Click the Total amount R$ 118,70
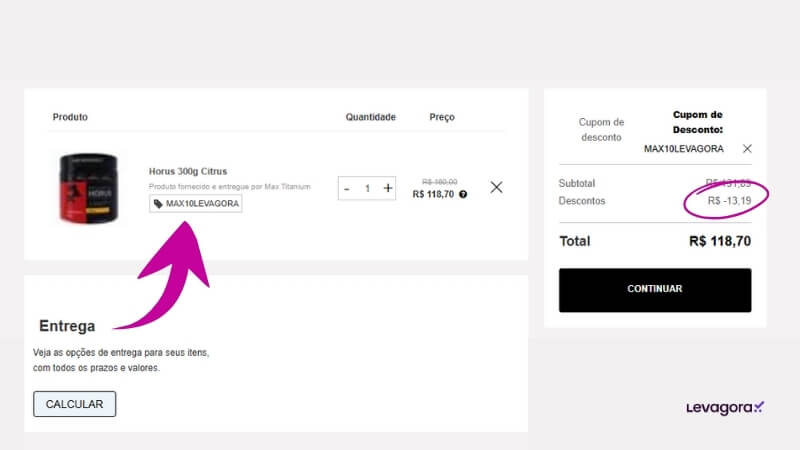The width and height of the screenshot is (800, 450). 720,241
